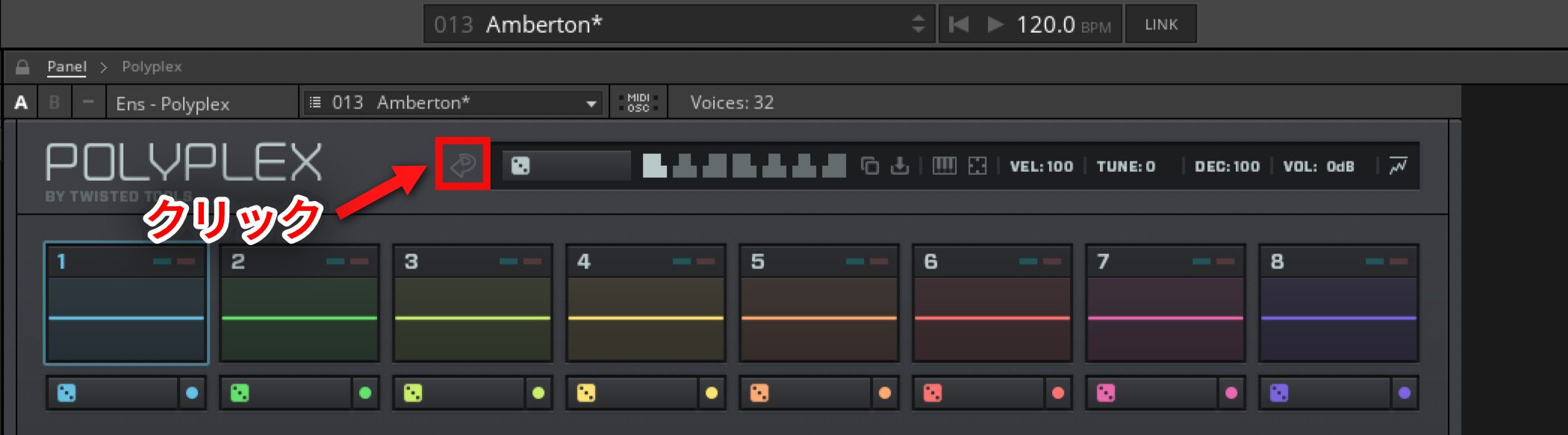Click the 120.0 BPM tempo field
This screenshot has height=435, width=1568.
(x=1063, y=25)
